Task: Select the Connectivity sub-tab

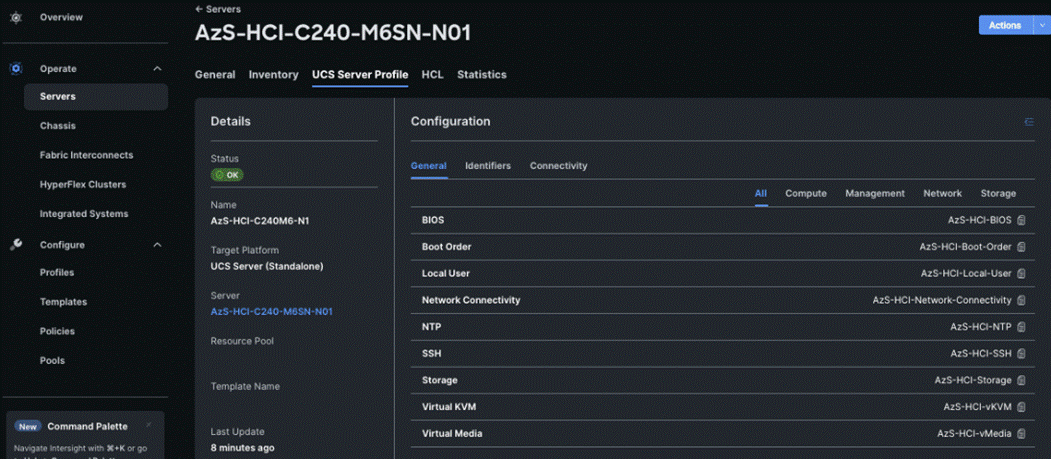Action: pyautogui.click(x=558, y=166)
